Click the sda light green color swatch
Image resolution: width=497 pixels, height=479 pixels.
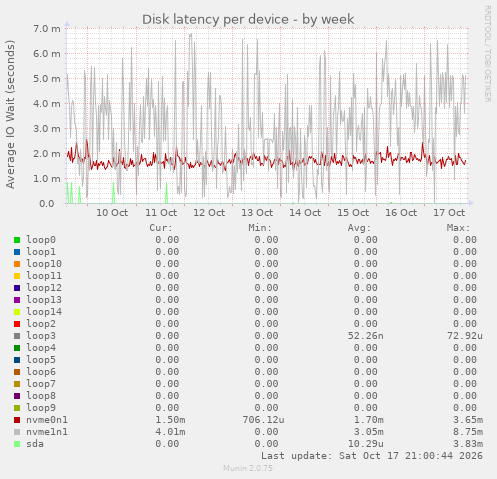17,444
